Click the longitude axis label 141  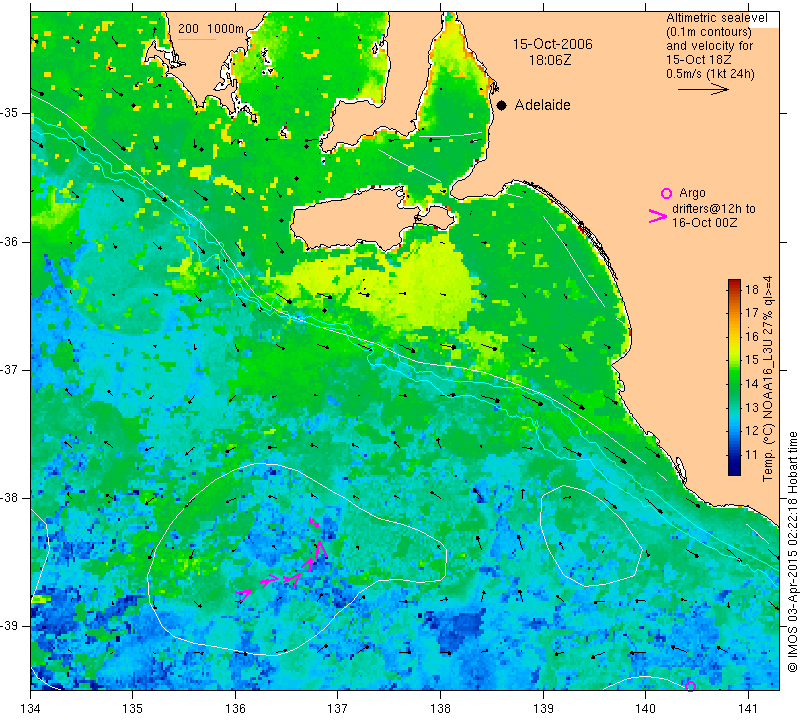coord(748,708)
